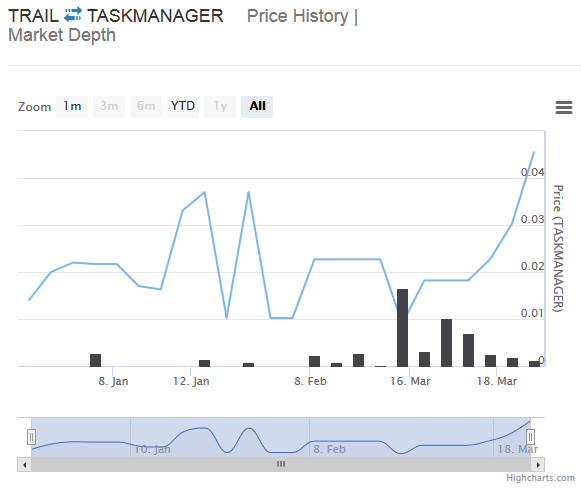Click the 0.04 price axis label
The width and height of the screenshot is (581, 489).
[x=532, y=172]
